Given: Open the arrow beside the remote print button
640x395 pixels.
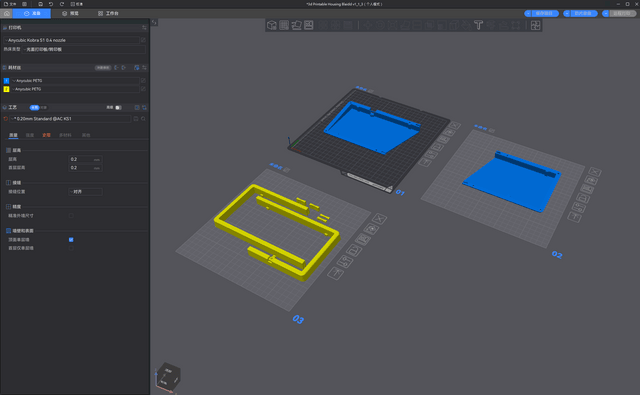Looking at the screenshot, I should pyautogui.click(x=606, y=13).
